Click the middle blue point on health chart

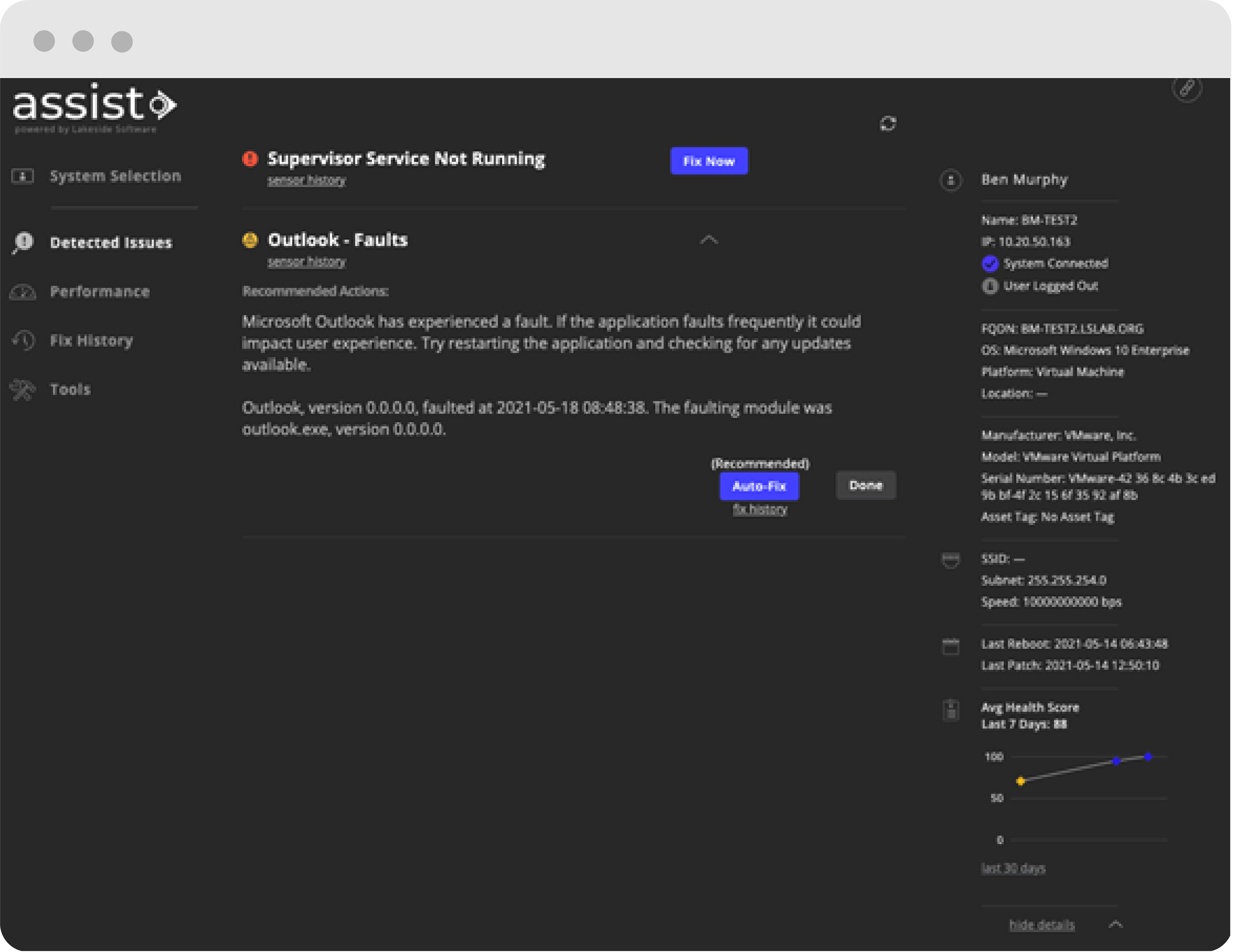click(x=1116, y=761)
